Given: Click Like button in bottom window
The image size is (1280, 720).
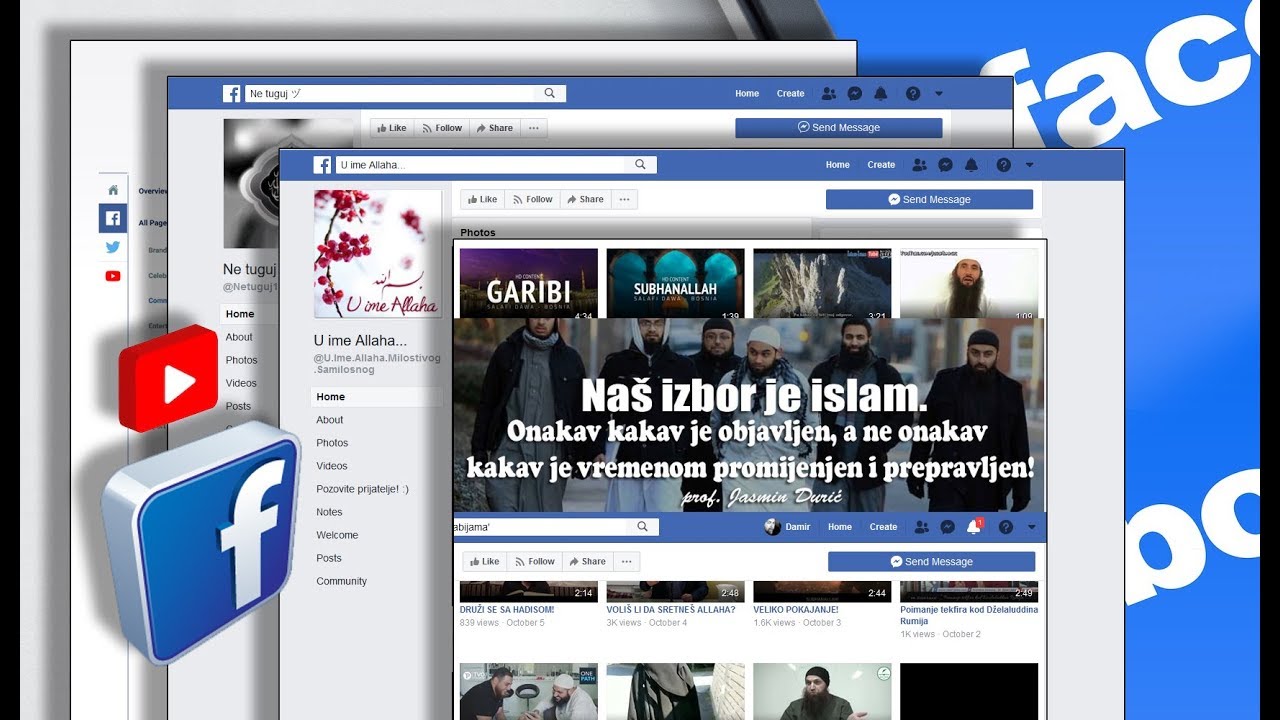Looking at the screenshot, I should (x=484, y=561).
